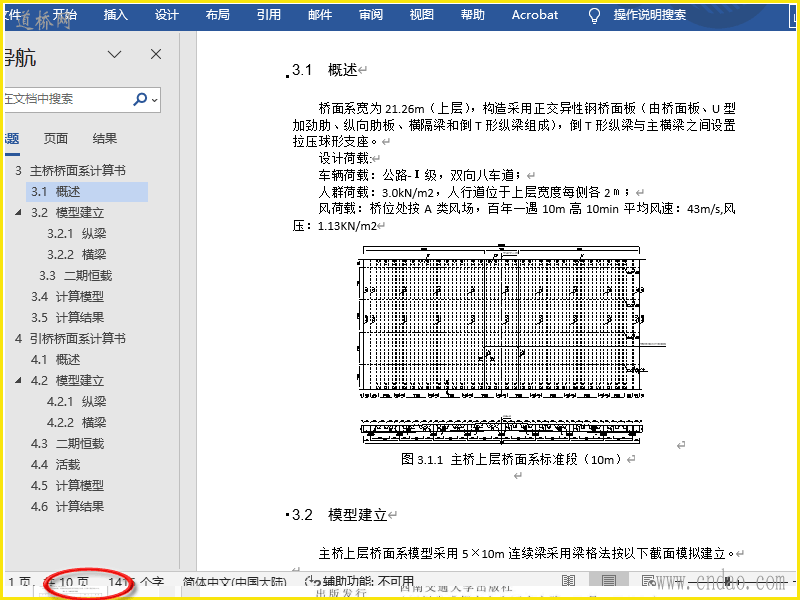Go to heading 3.2.2 横梁
The image size is (800, 600).
pyautogui.click(x=77, y=255)
